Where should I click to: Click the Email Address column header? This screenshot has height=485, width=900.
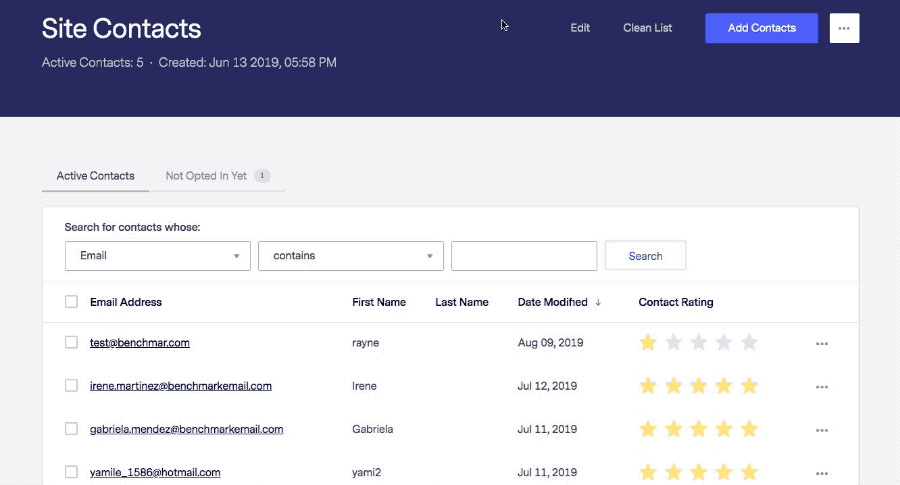coord(126,302)
